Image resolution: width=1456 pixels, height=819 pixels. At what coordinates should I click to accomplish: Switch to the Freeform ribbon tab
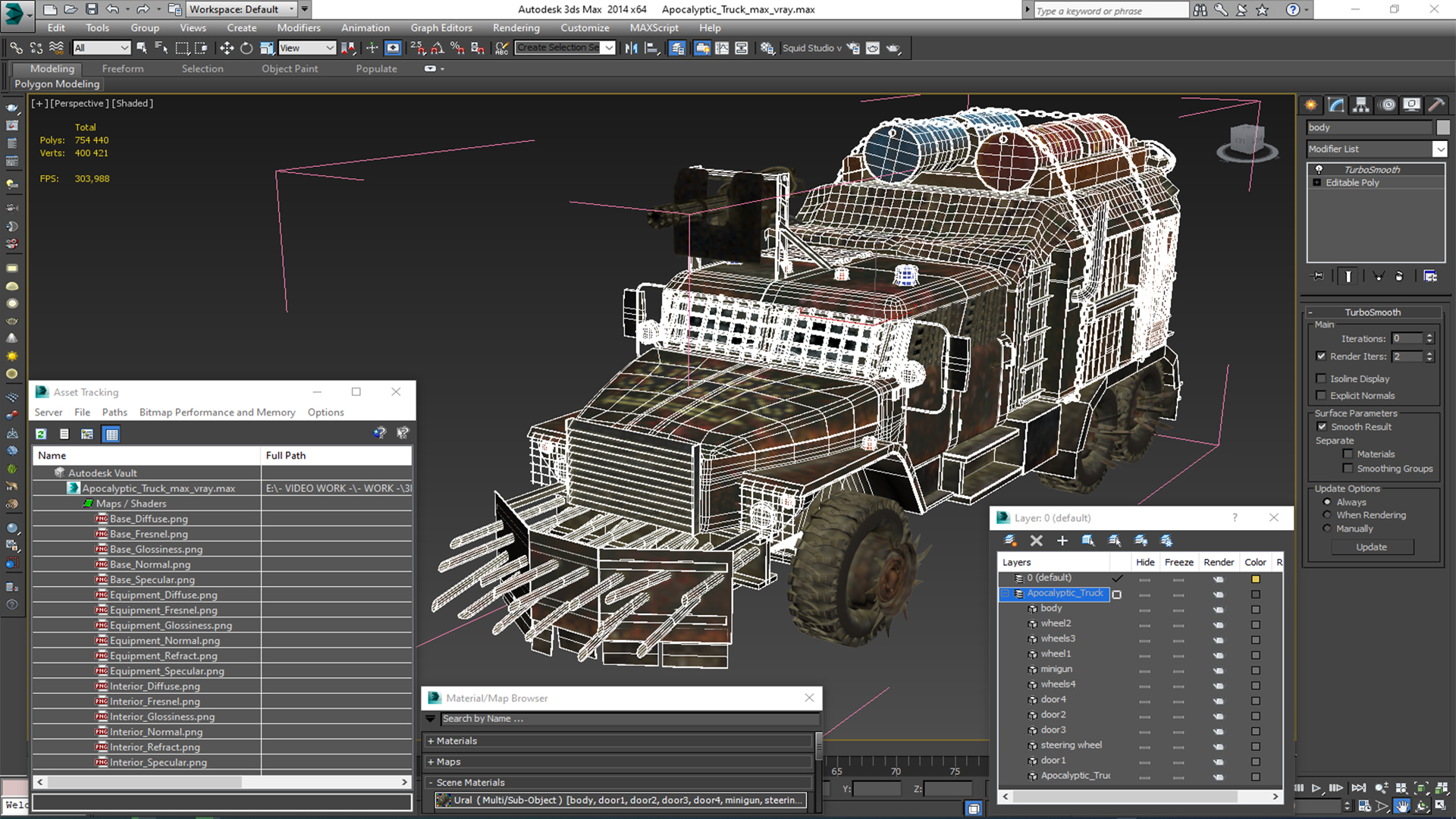123,68
